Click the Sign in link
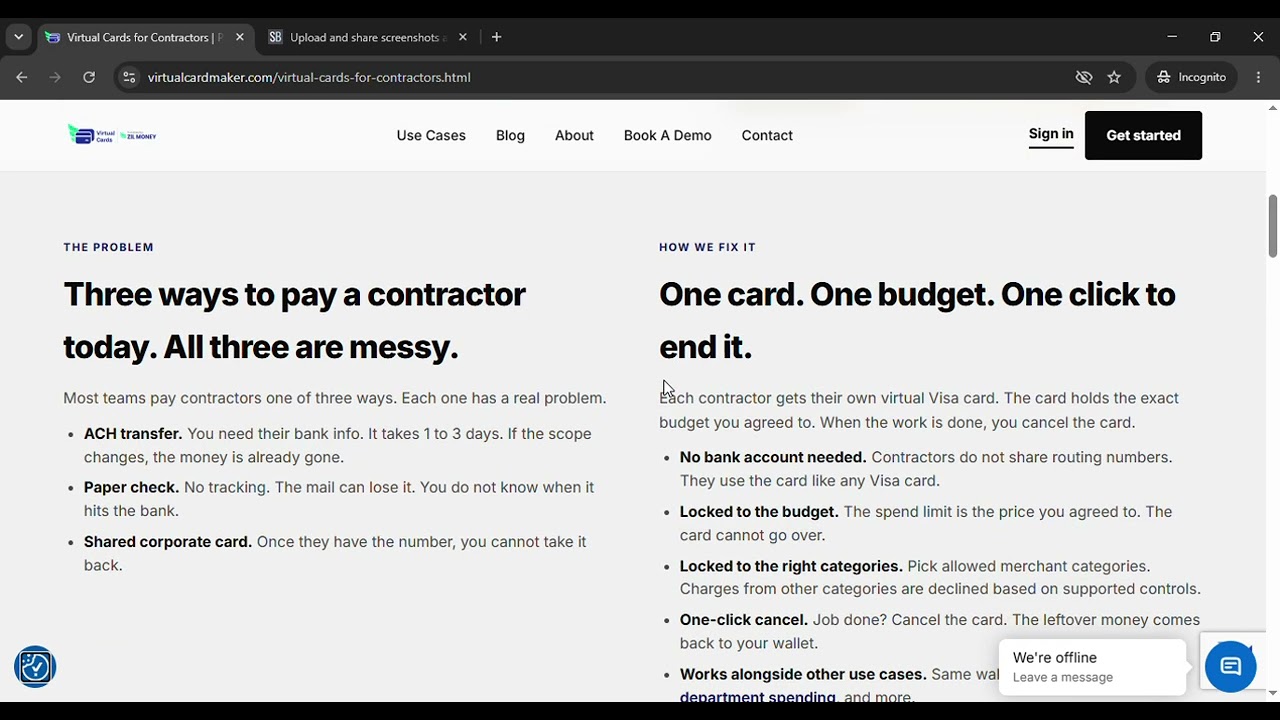 coord(1051,134)
